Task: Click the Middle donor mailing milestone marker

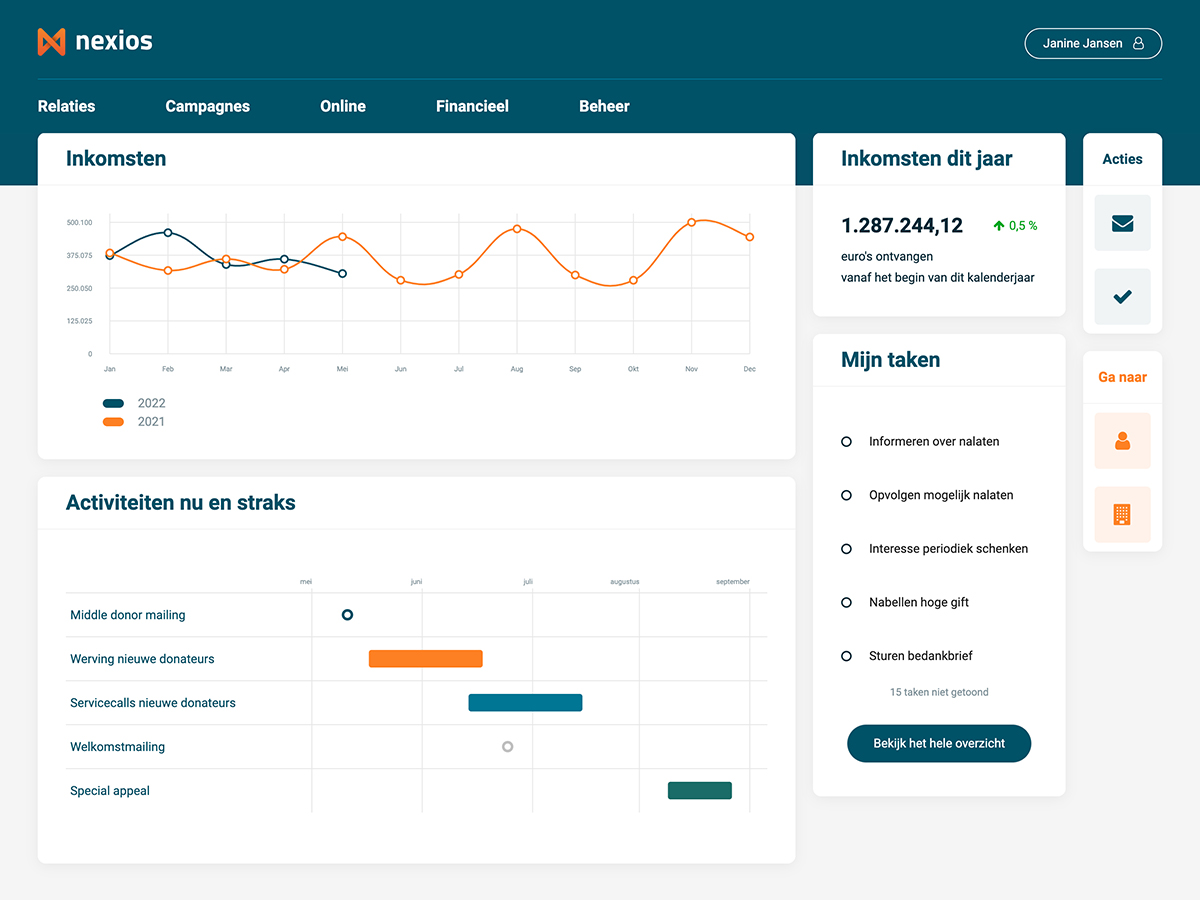Action: coord(347,615)
